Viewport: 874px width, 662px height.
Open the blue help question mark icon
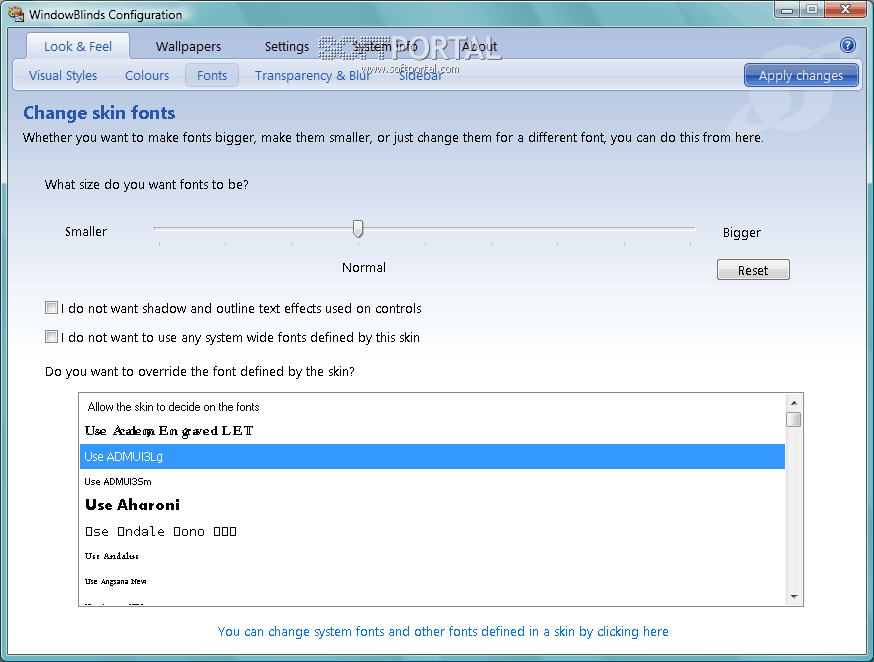coord(848,45)
